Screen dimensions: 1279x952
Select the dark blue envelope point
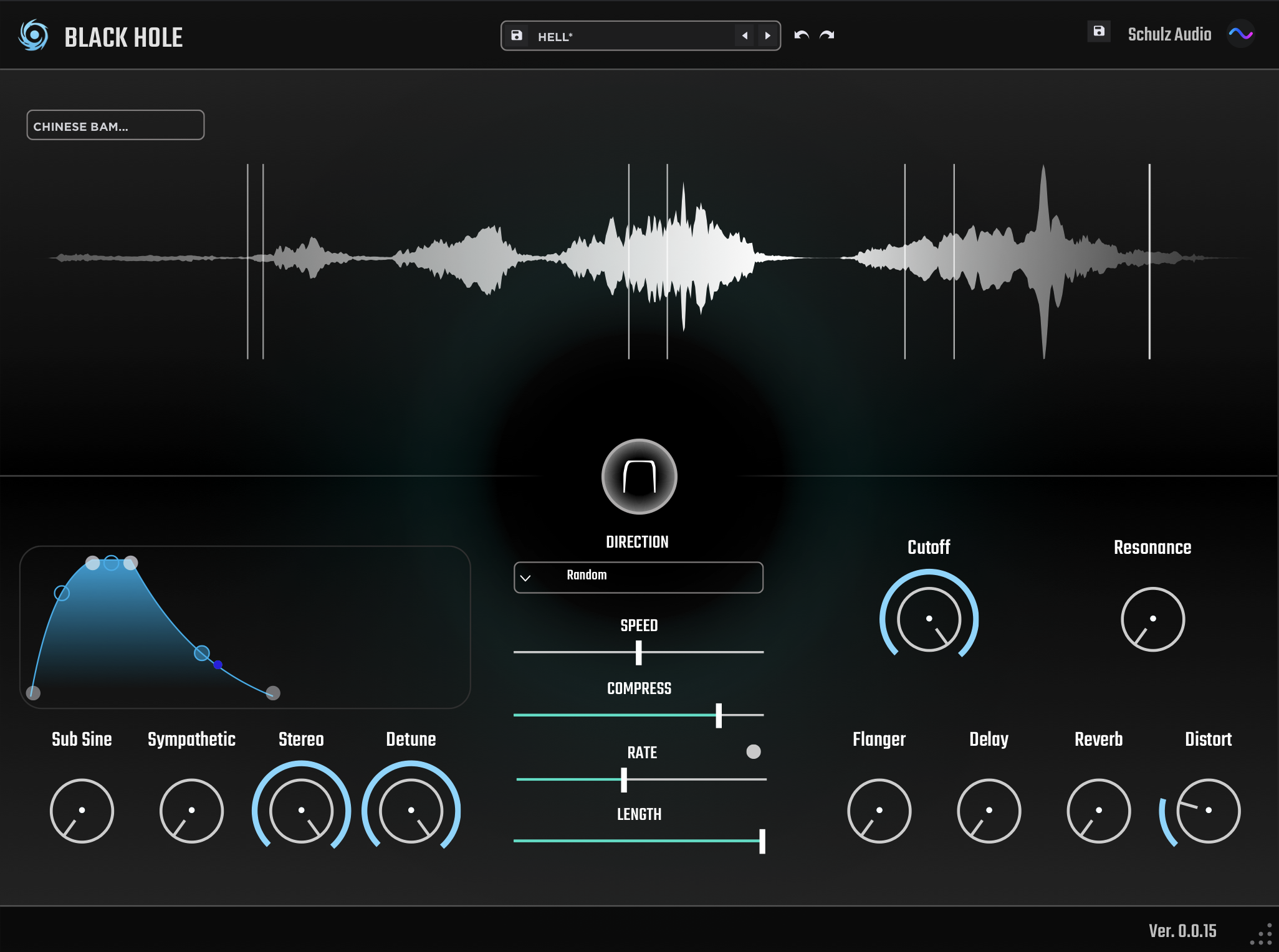(x=218, y=665)
